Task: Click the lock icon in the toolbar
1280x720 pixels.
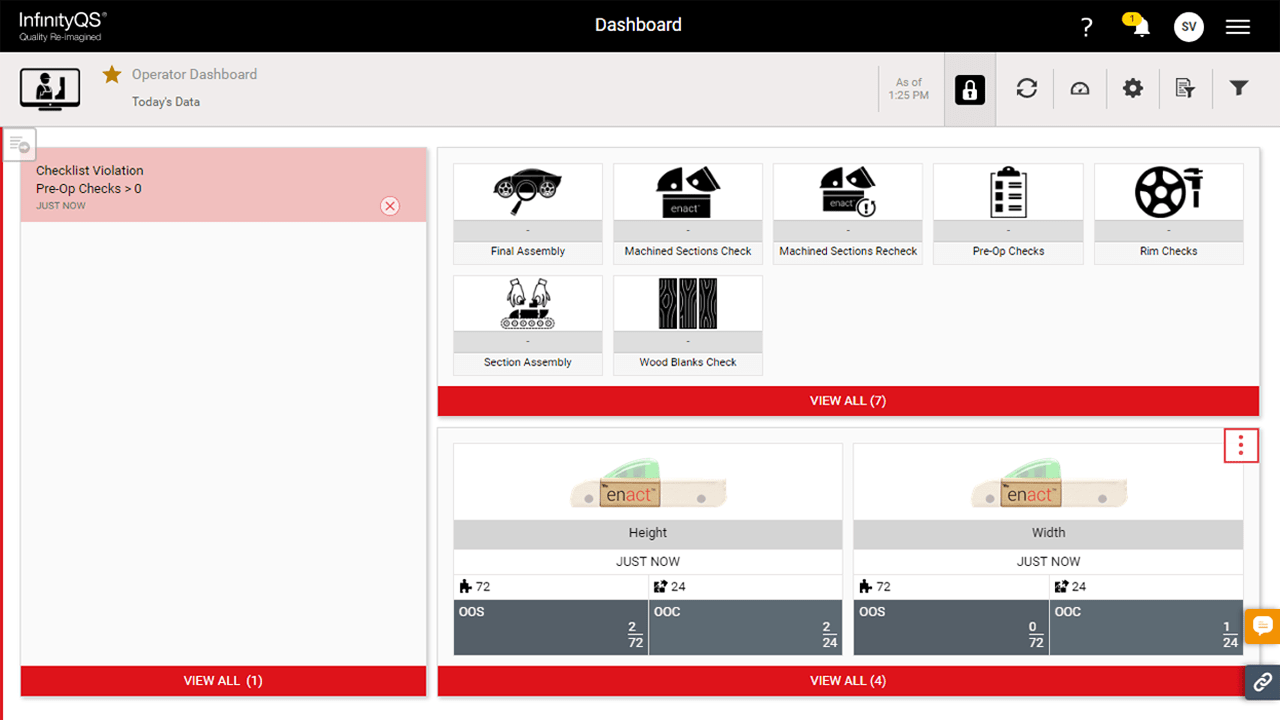Action: [968, 89]
